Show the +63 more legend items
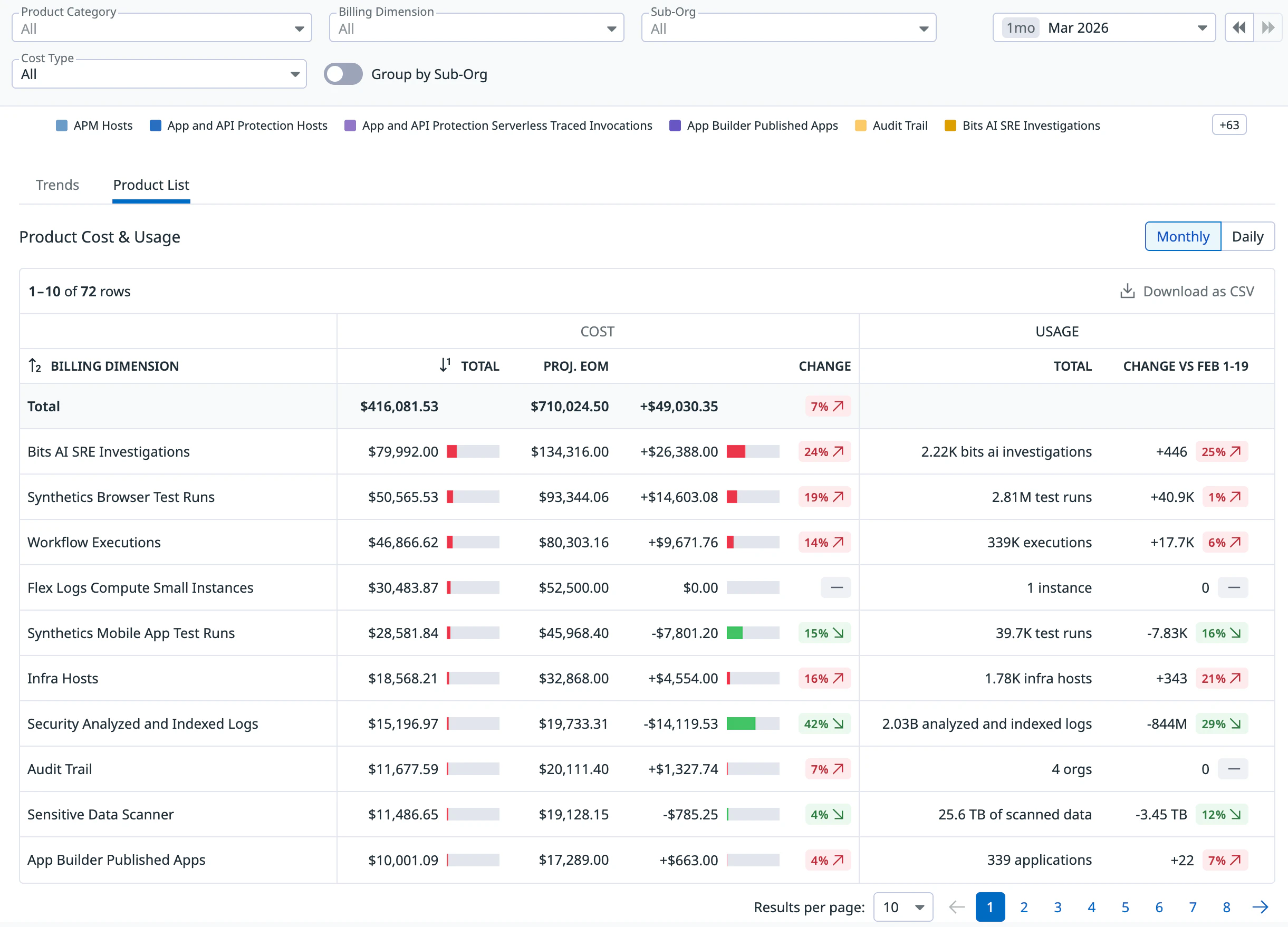 [1228, 125]
